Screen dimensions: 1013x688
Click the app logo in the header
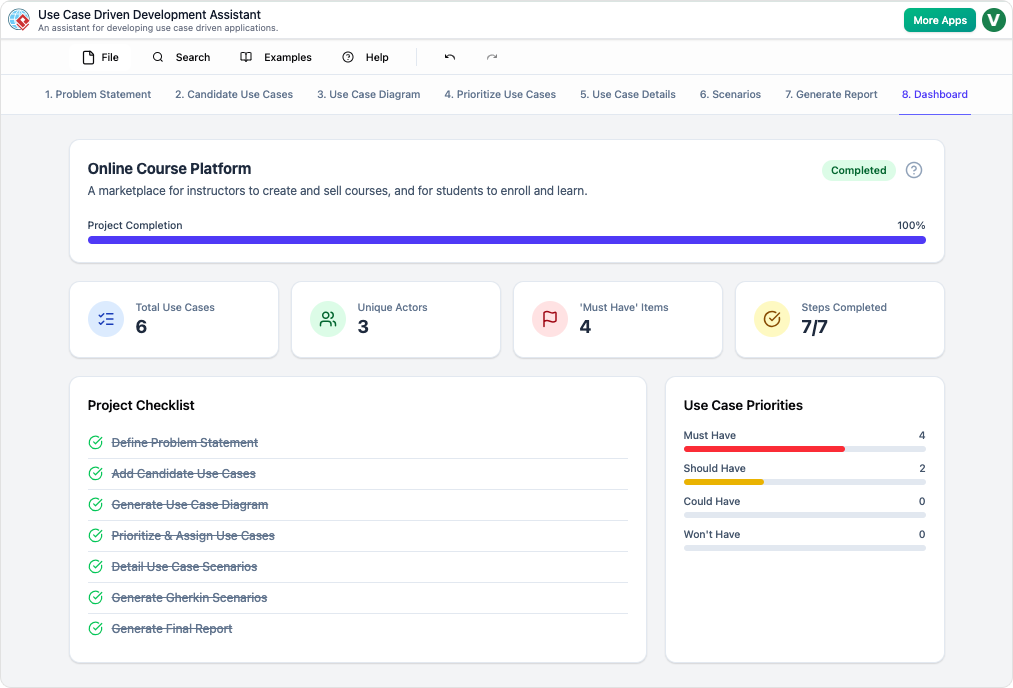[x=19, y=20]
